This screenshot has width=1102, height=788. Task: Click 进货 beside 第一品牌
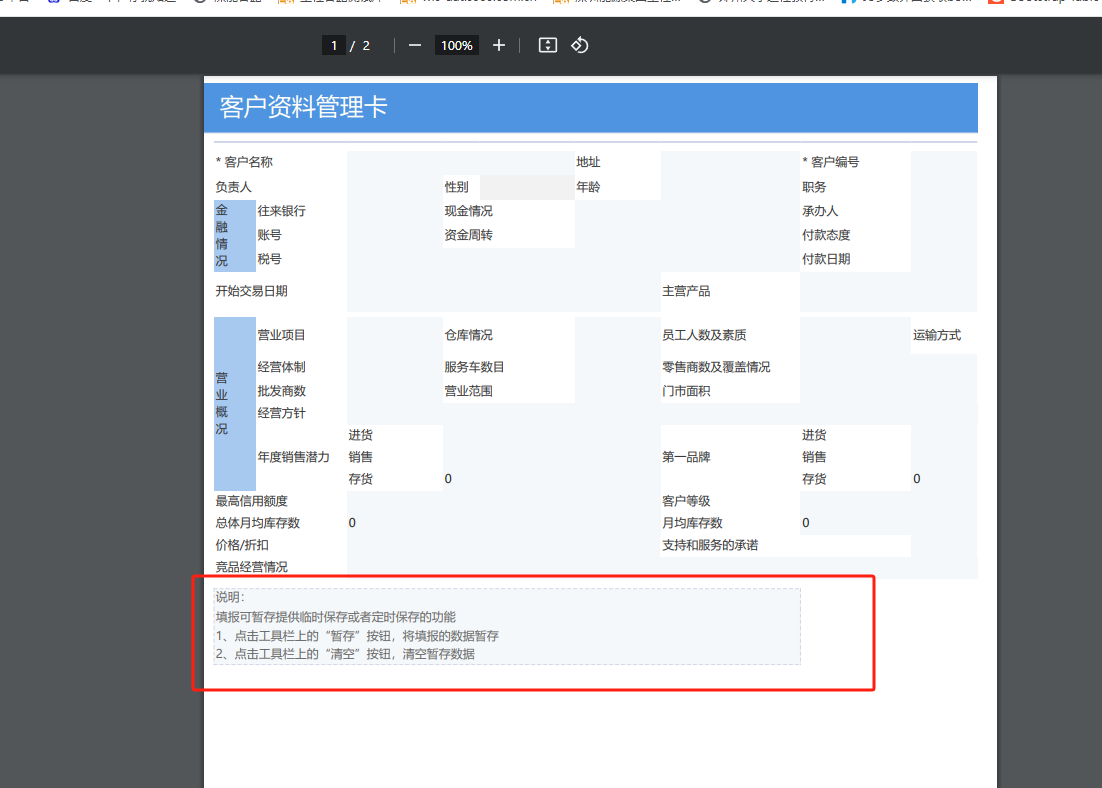coord(814,435)
